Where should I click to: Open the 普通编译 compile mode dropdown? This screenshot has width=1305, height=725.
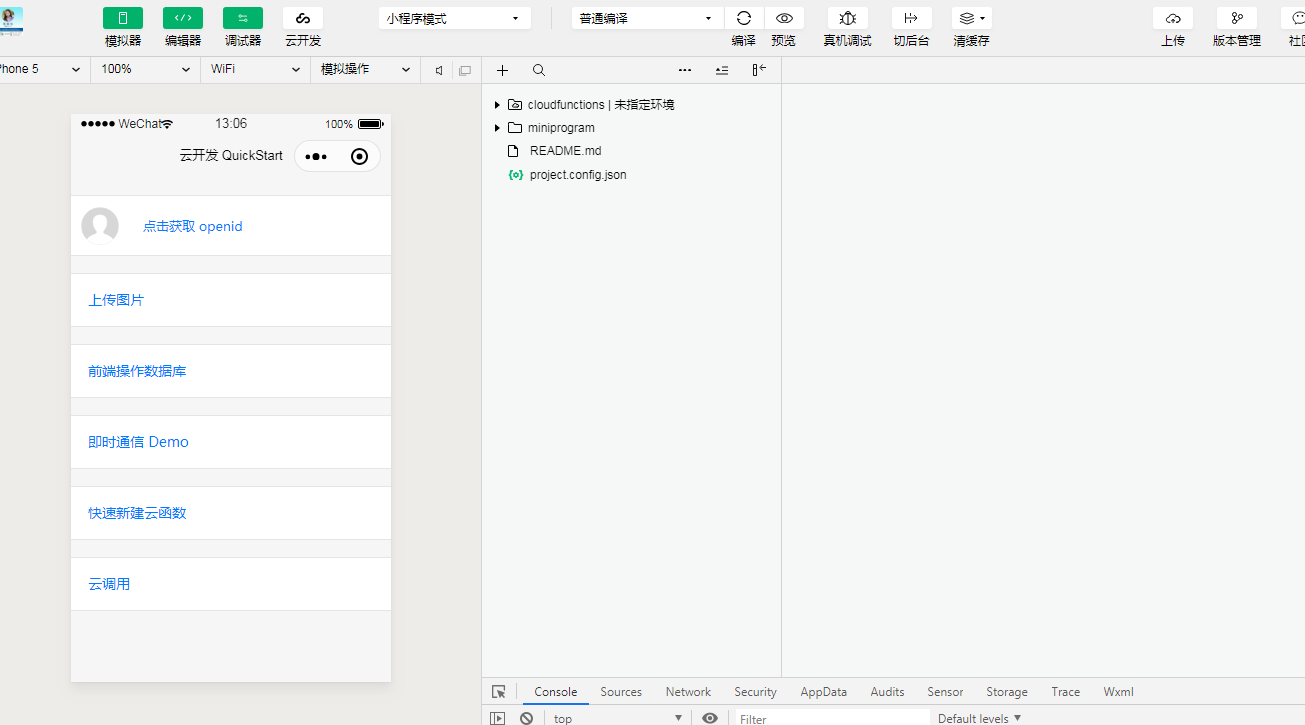point(646,19)
